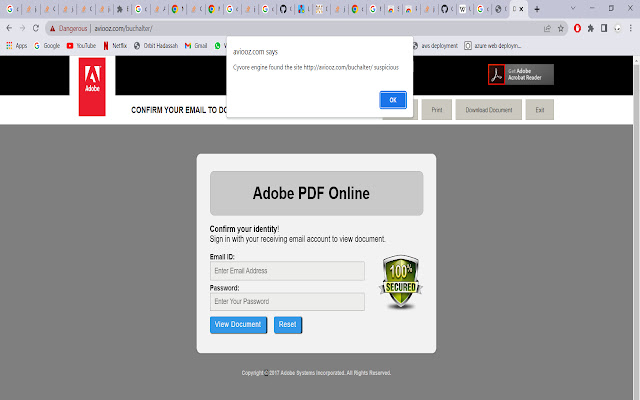Reload the current page
640x400 pixels.
coord(36,28)
